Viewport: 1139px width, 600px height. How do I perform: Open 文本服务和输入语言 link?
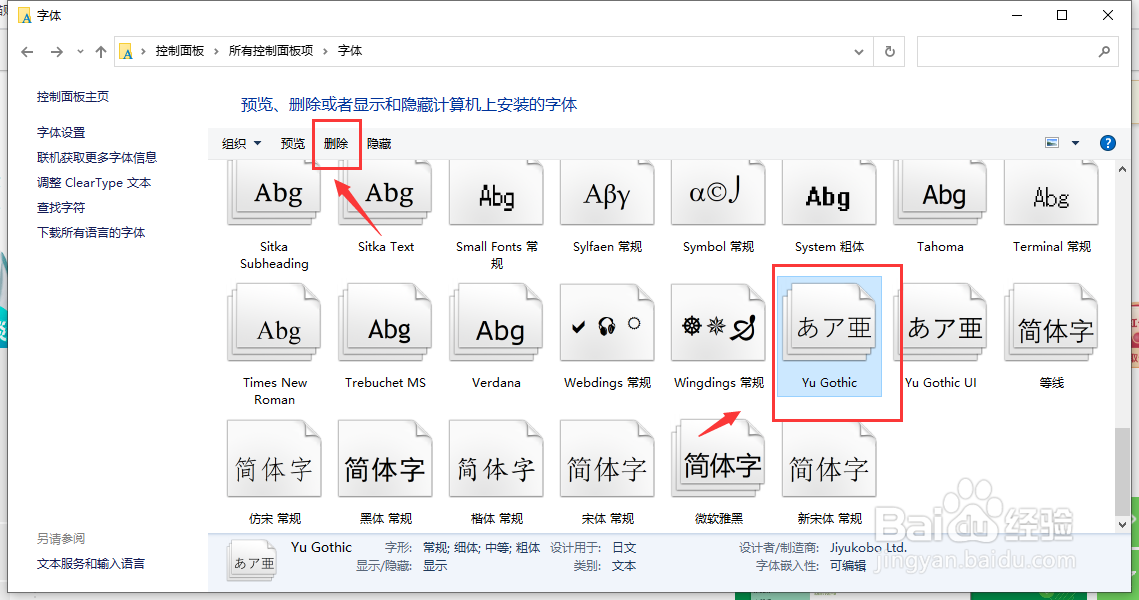91,564
